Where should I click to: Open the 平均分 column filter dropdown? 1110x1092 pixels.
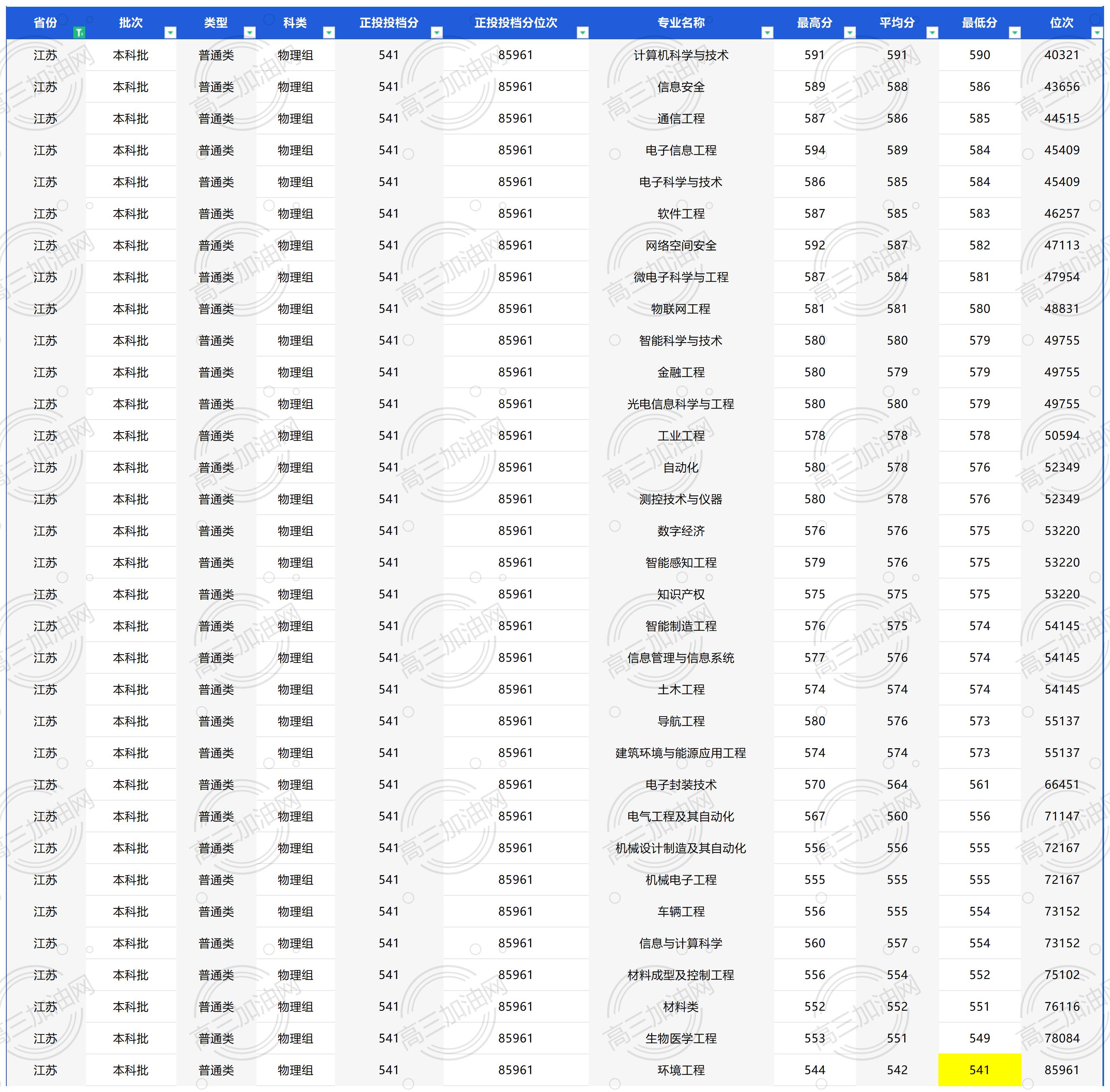click(x=932, y=33)
